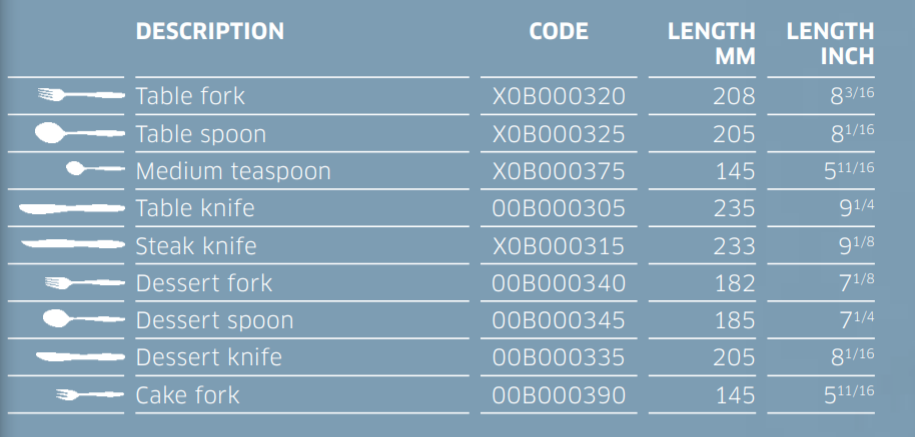Click the code X0B000320
Viewport: 915px width, 437px height.
point(559,96)
